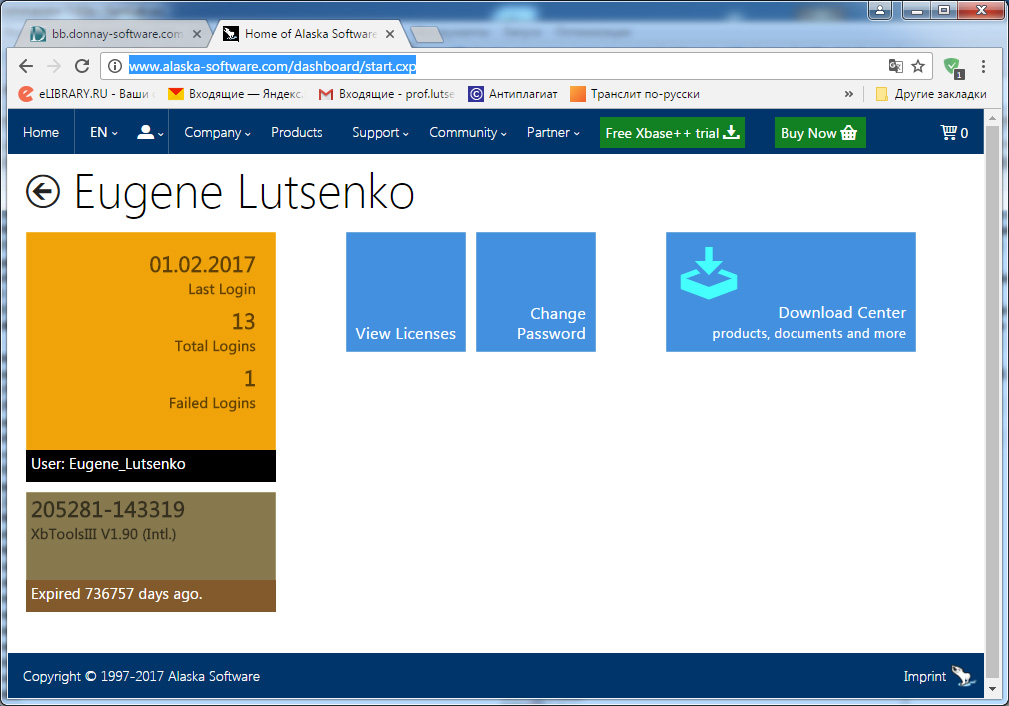Image resolution: width=1009 pixels, height=706 pixels.
Task: Click the back arrow beside Eugene Lutsenko
Action: pos(43,191)
